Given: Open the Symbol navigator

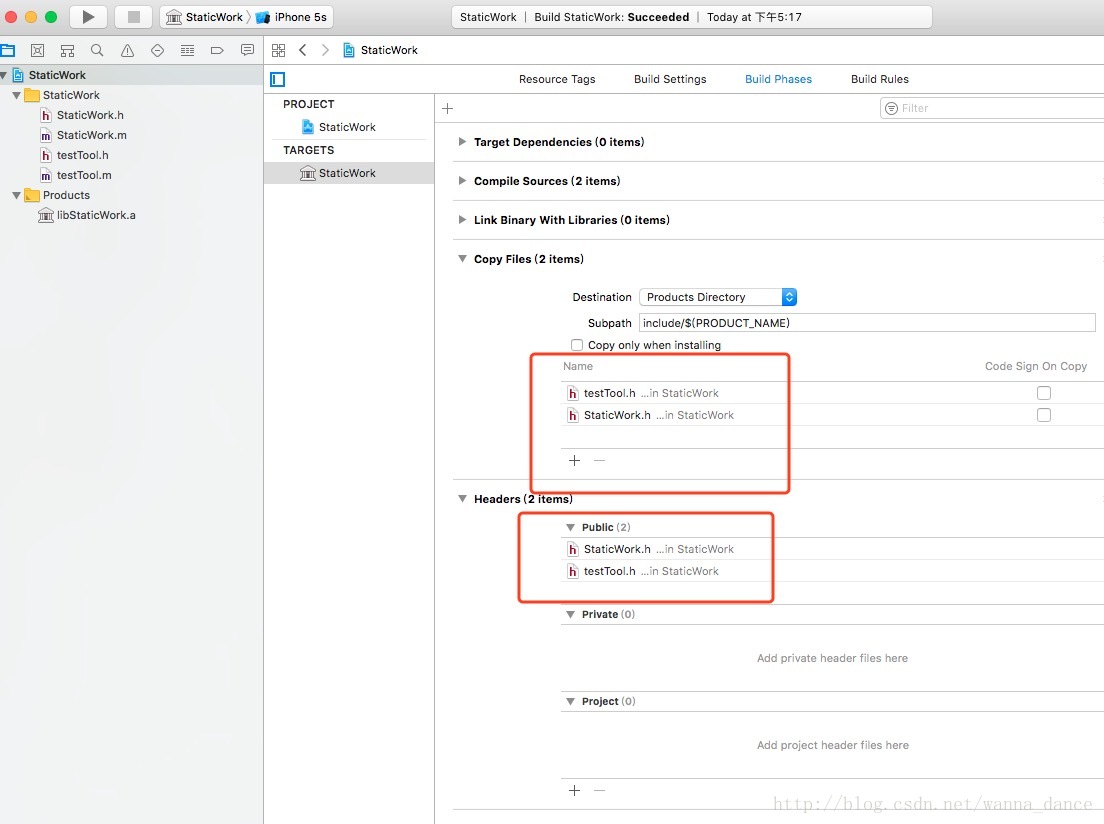Looking at the screenshot, I should tap(37, 50).
